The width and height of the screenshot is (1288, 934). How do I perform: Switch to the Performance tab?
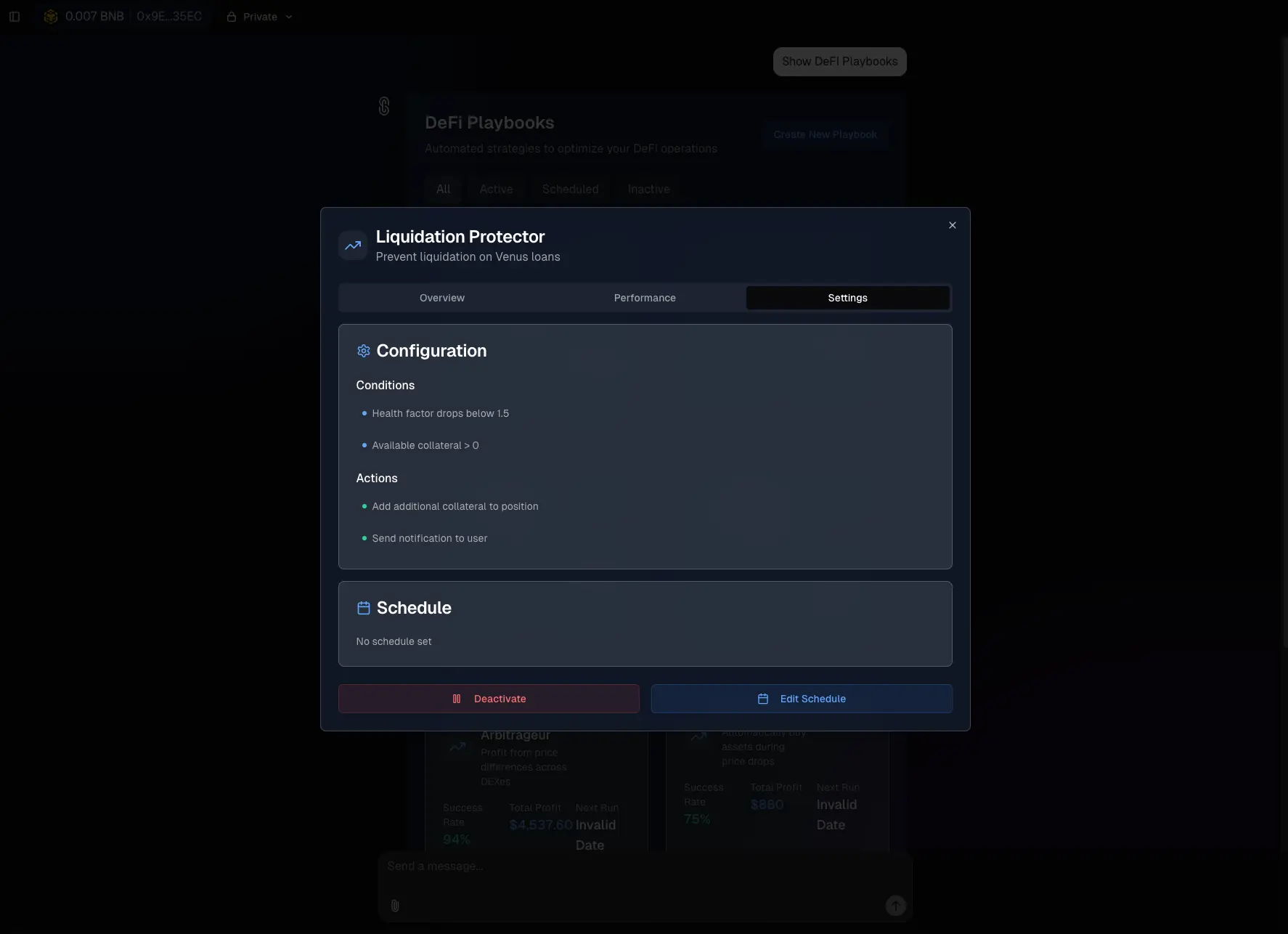click(x=645, y=298)
